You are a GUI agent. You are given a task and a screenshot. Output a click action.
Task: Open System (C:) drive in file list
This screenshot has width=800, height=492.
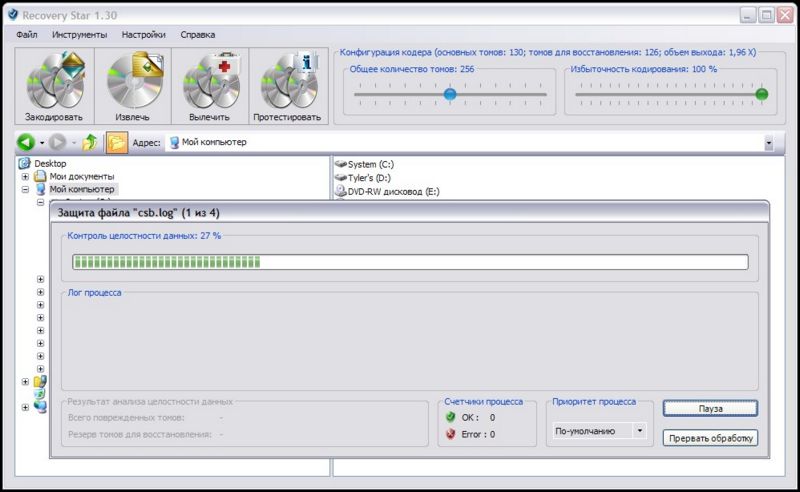370,164
